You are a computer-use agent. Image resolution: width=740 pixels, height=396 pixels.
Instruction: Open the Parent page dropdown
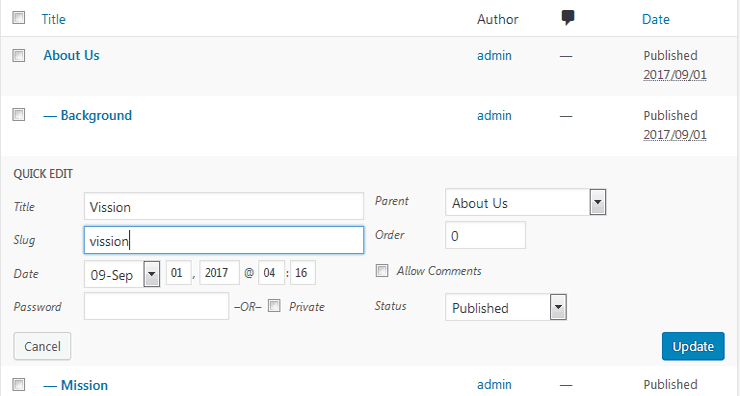click(x=525, y=202)
